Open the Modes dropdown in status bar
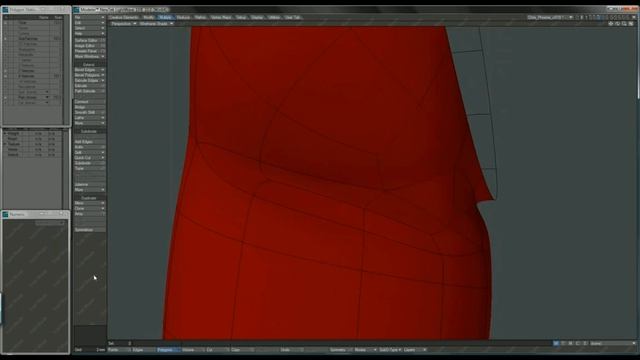The image size is (640, 360). point(365,350)
